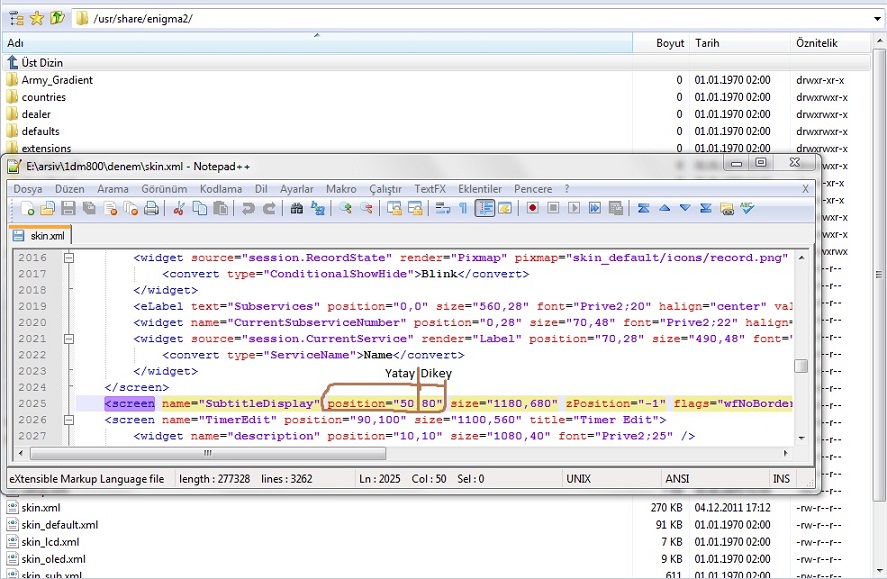The width and height of the screenshot is (887, 579).
Task: Click the spell check ABC icon
Action: [x=747, y=208]
